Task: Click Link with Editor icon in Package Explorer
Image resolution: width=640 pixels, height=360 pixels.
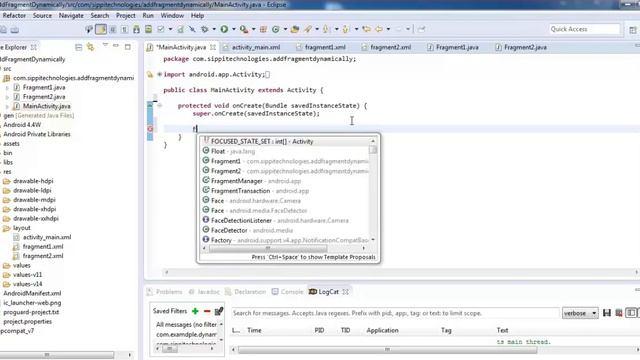Action: pyautogui.click(x=91, y=47)
